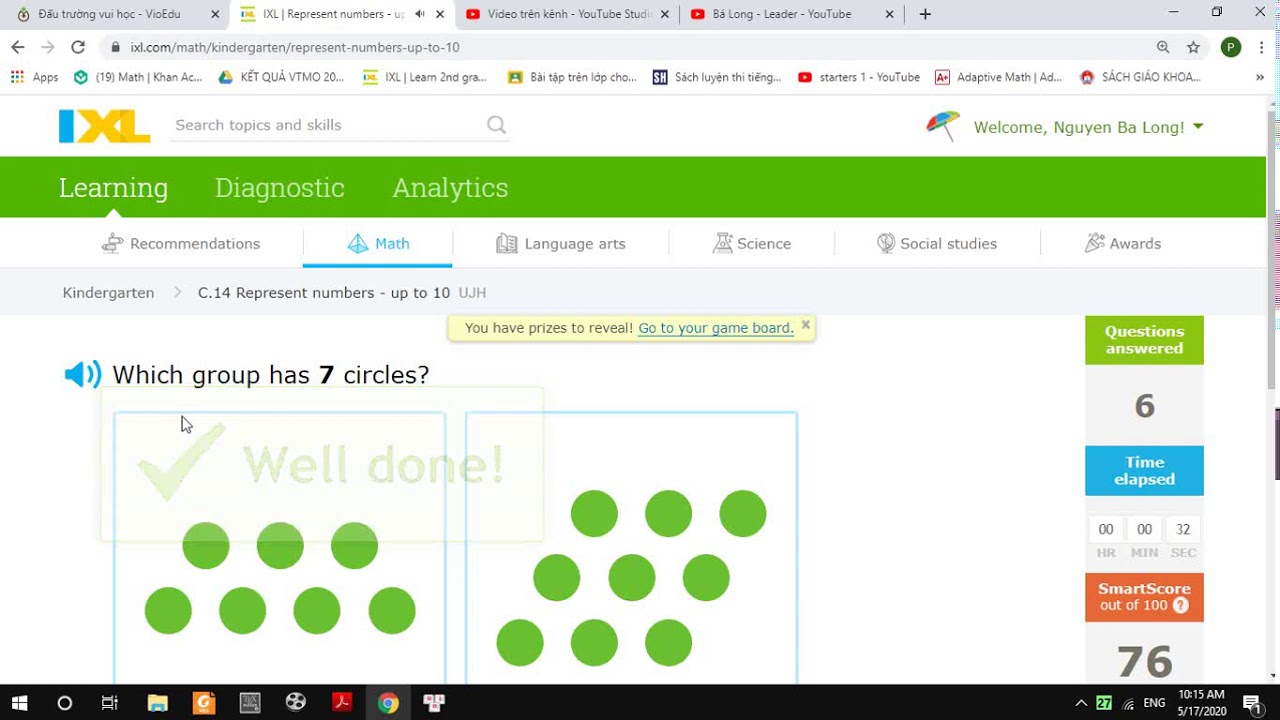
Task: Go to Recommendations tab
Action: tap(181, 243)
